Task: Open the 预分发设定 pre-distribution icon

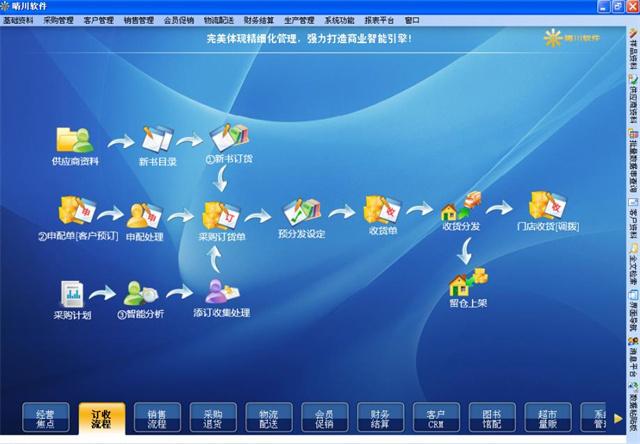Action: [302, 212]
